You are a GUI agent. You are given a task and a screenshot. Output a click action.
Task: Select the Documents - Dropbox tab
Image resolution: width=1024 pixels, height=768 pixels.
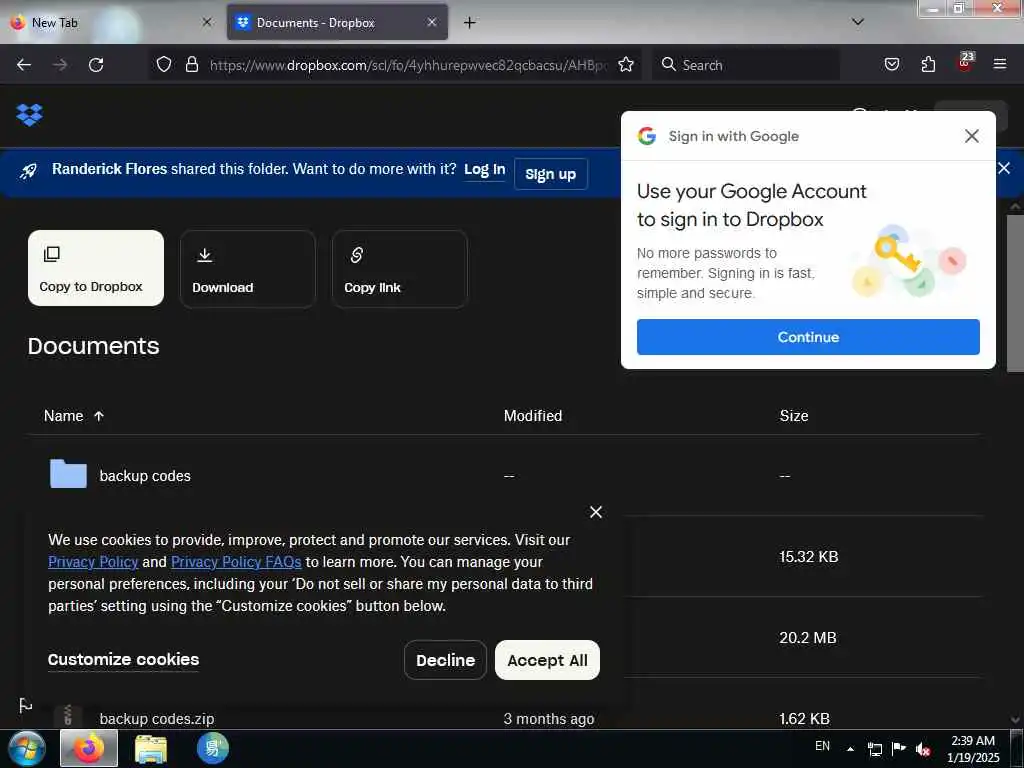[x=337, y=23]
